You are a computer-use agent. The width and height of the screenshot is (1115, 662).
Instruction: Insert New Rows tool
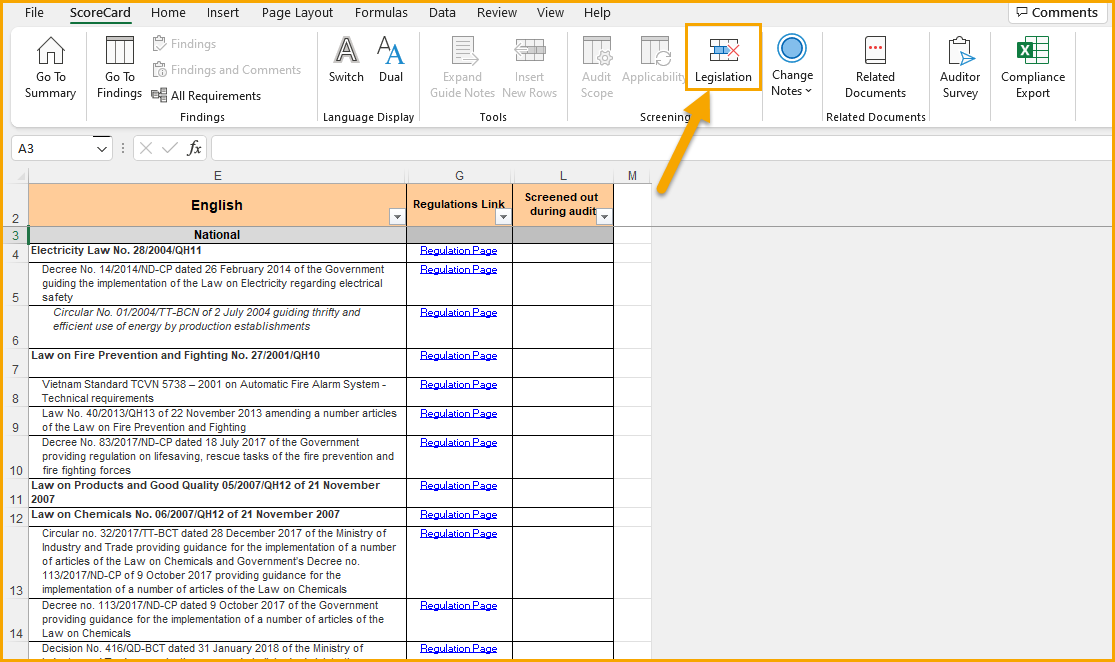[530, 68]
